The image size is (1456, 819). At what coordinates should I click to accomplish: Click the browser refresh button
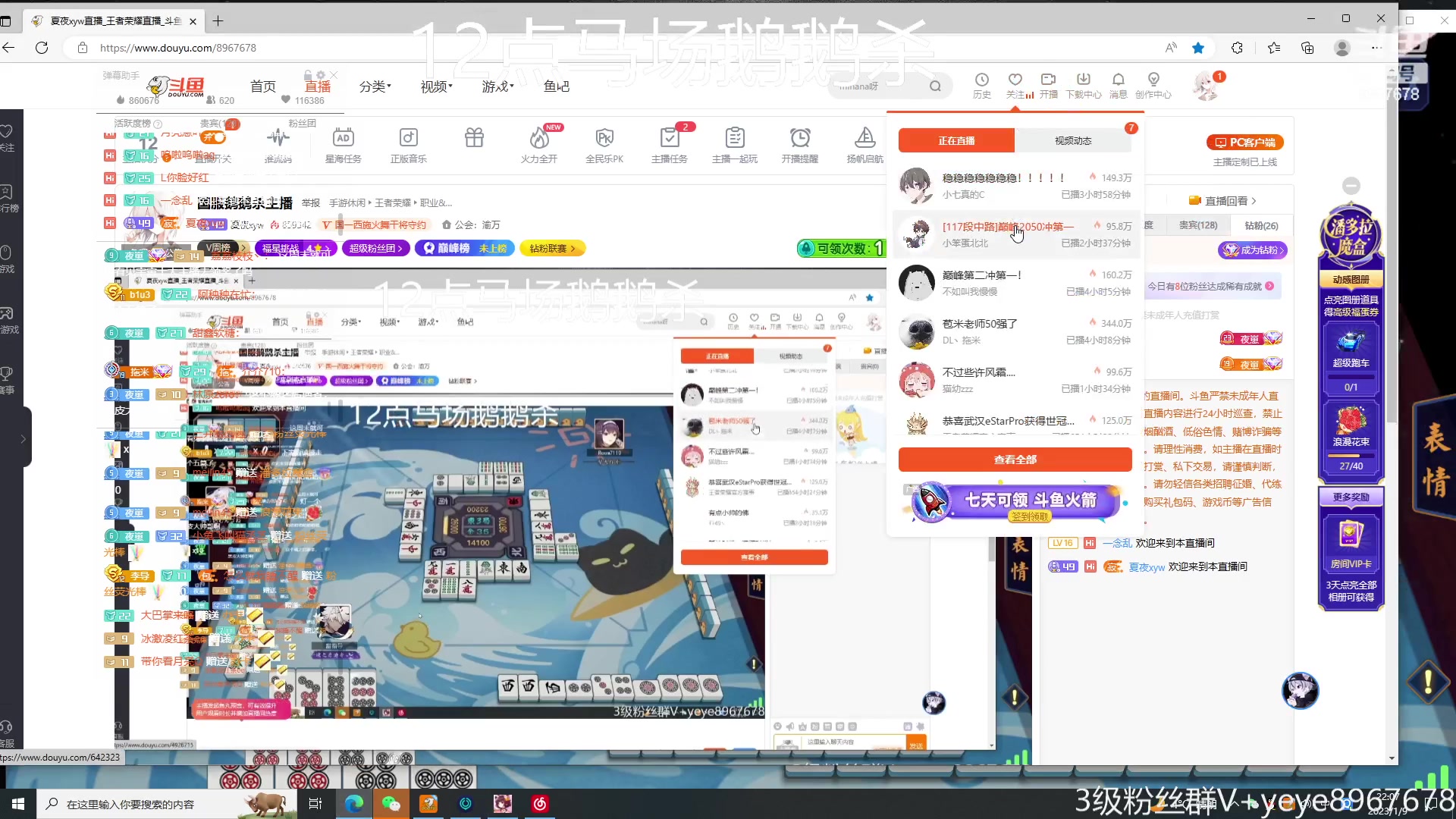click(42, 48)
